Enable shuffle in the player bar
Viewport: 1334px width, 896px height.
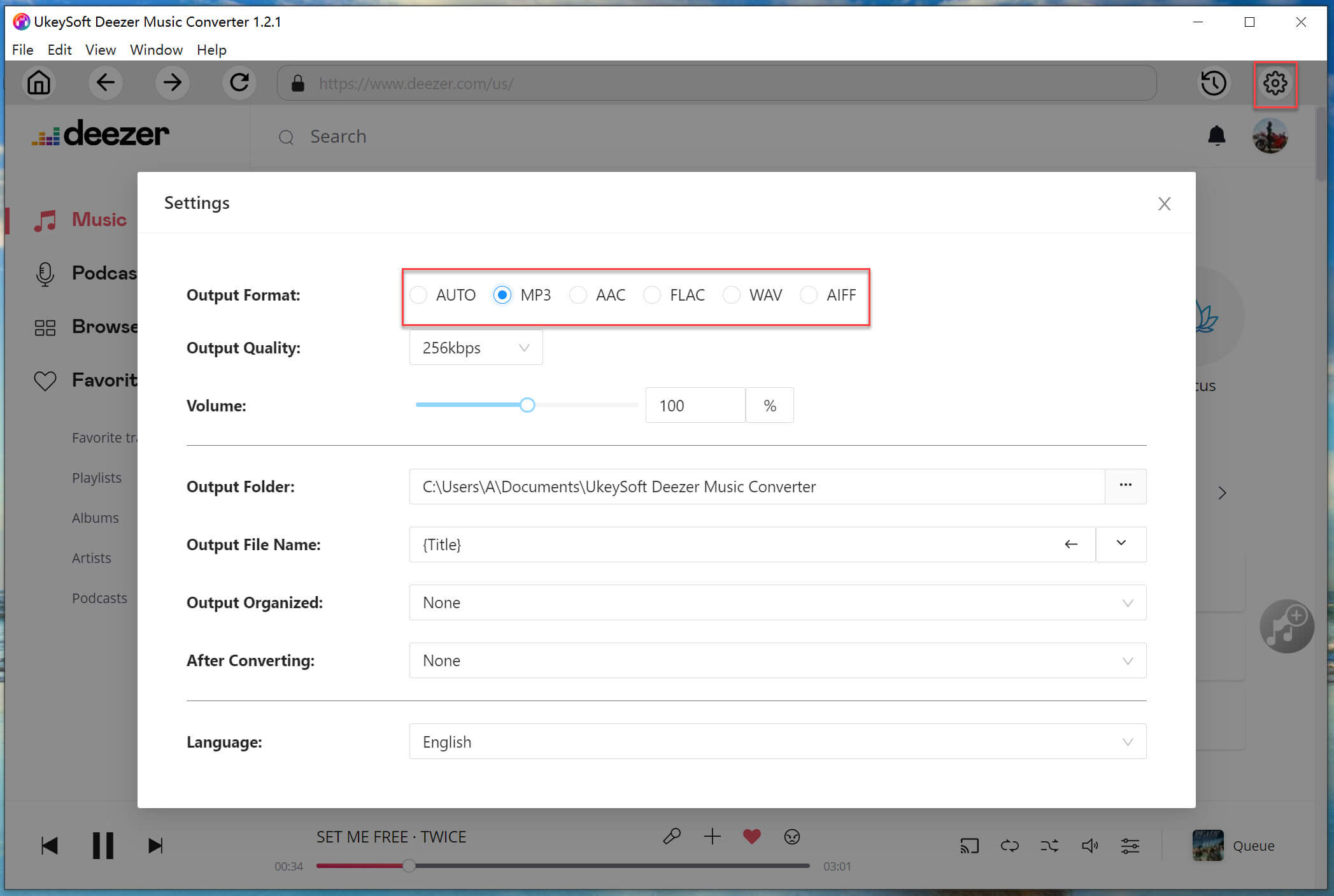click(x=1049, y=846)
